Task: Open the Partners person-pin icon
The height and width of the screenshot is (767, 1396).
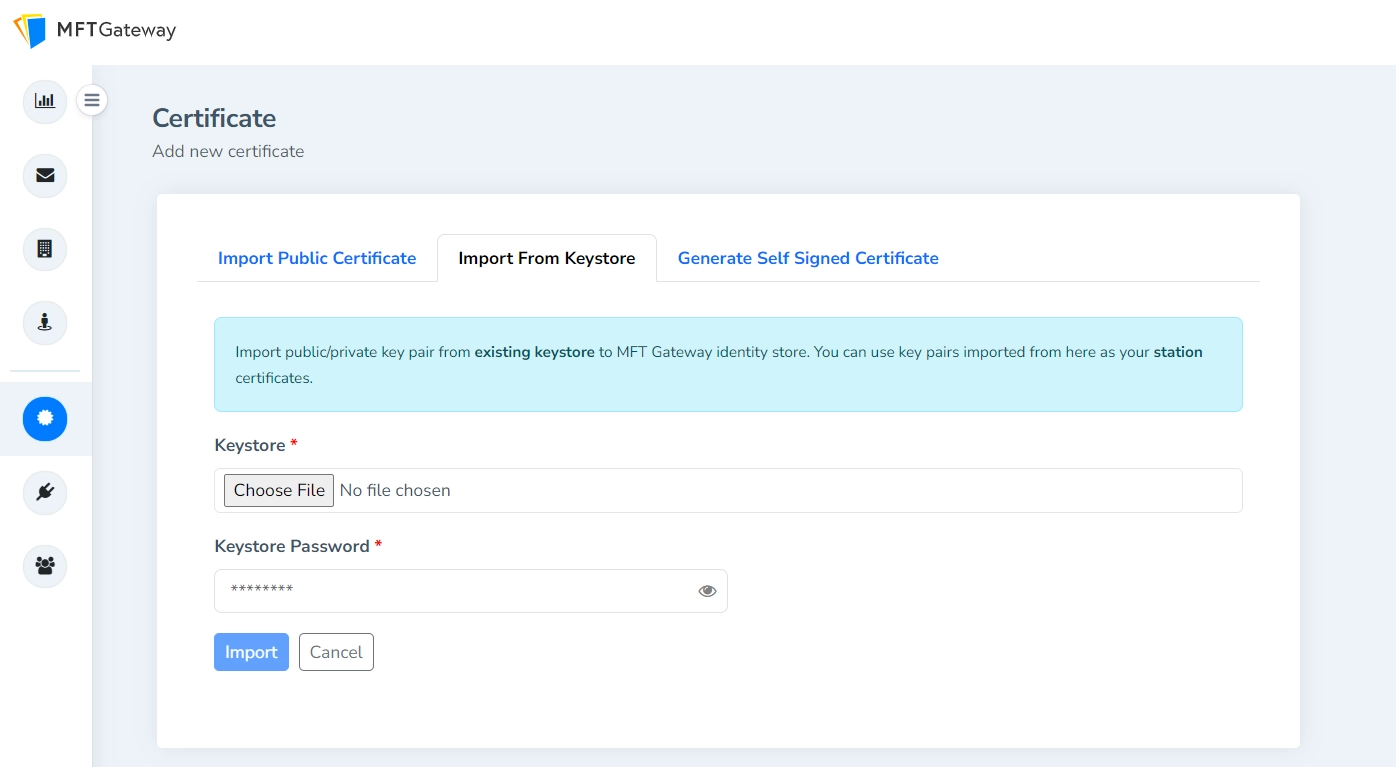Action: 44,323
